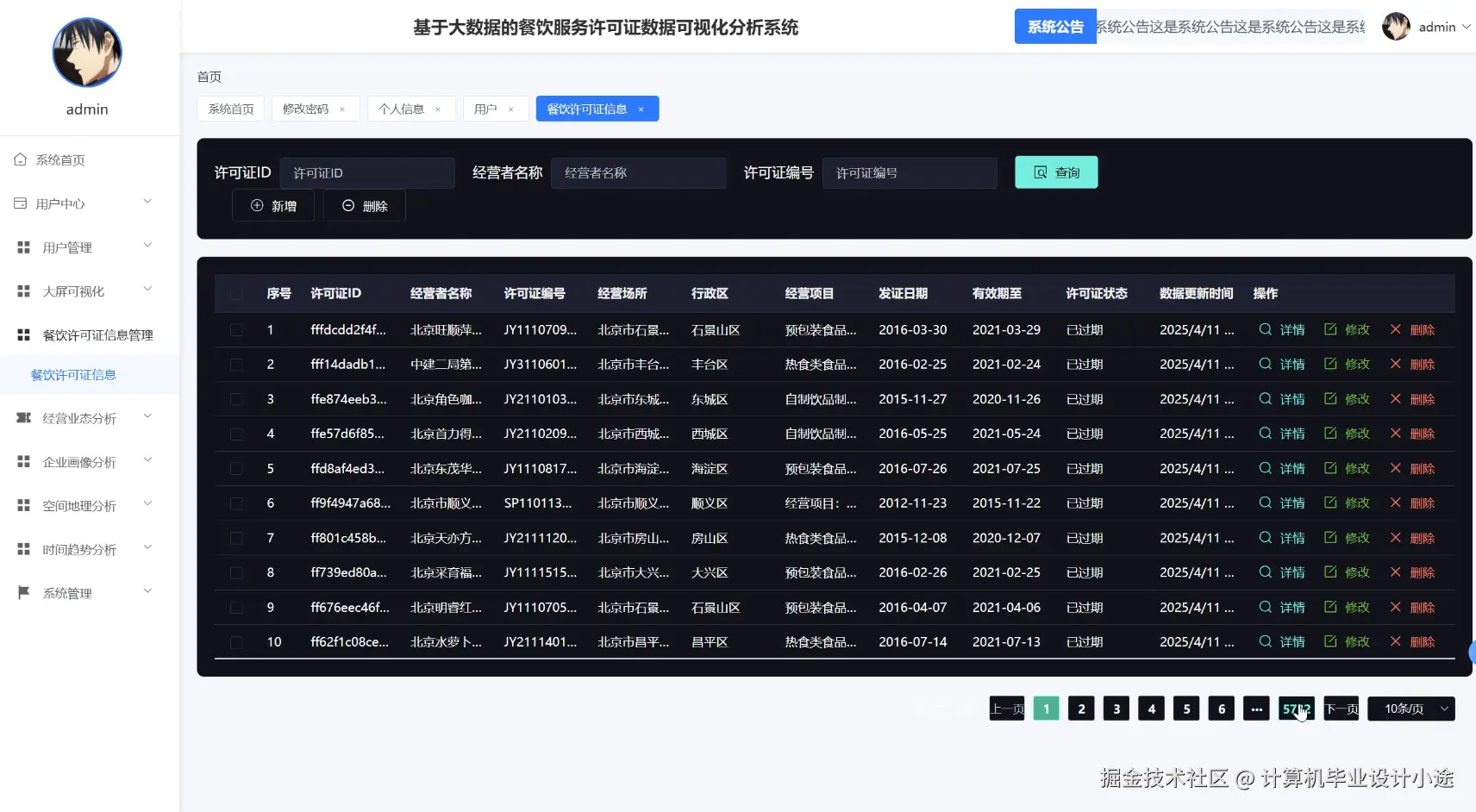
Task: Select 餐饮许可证信息 in the sidebar
Action: (90, 375)
